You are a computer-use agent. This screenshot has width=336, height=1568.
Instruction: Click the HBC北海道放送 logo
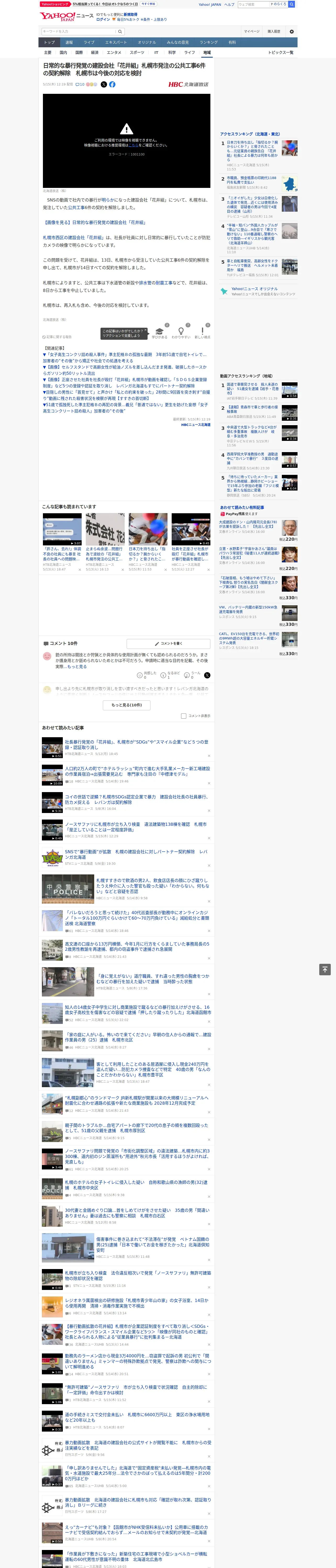point(188,85)
